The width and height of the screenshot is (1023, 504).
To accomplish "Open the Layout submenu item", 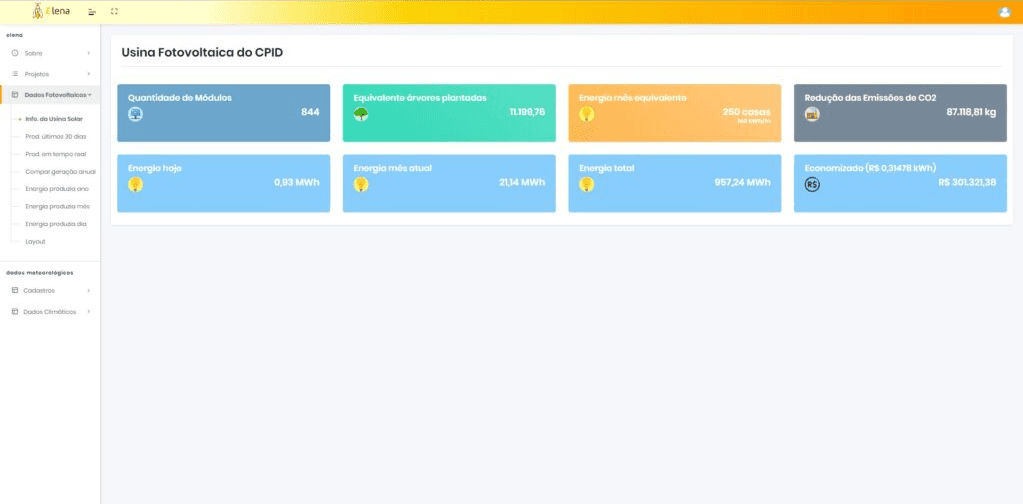I will 35,241.
